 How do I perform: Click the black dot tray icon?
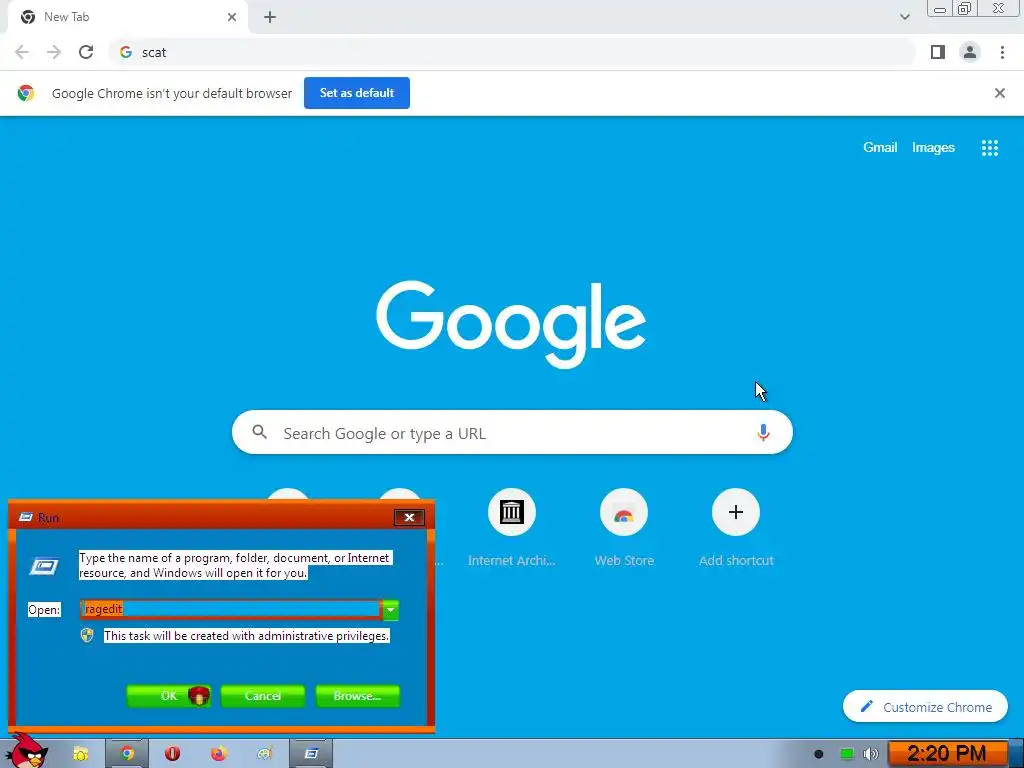point(818,754)
